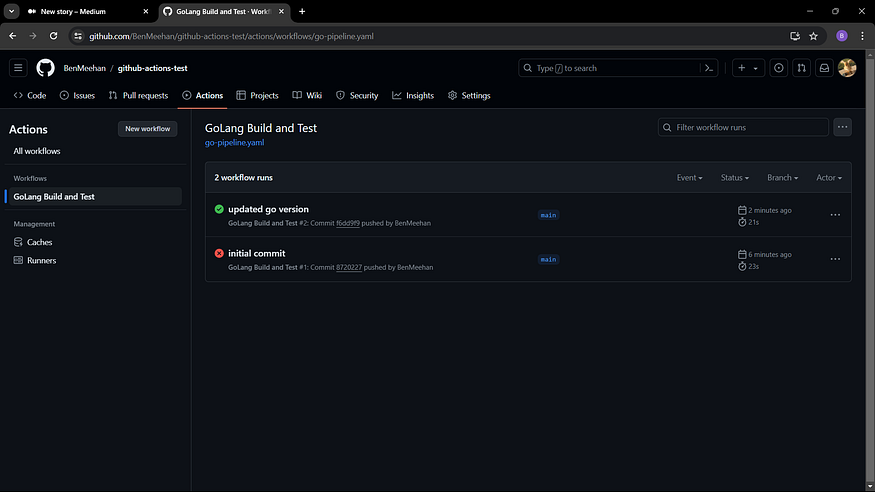Open the command palette icon

point(709,68)
